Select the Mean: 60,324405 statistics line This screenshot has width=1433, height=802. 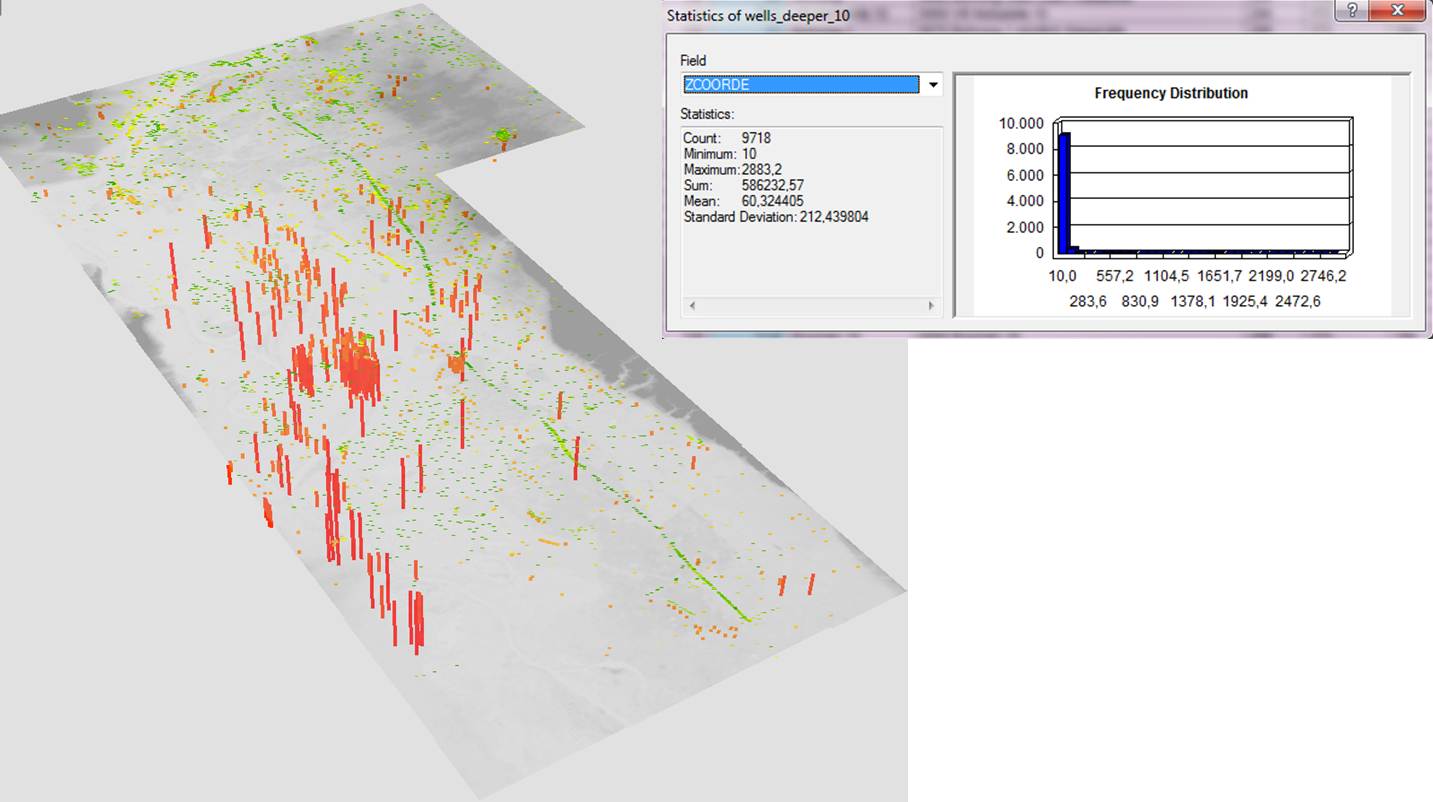[x=744, y=201]
